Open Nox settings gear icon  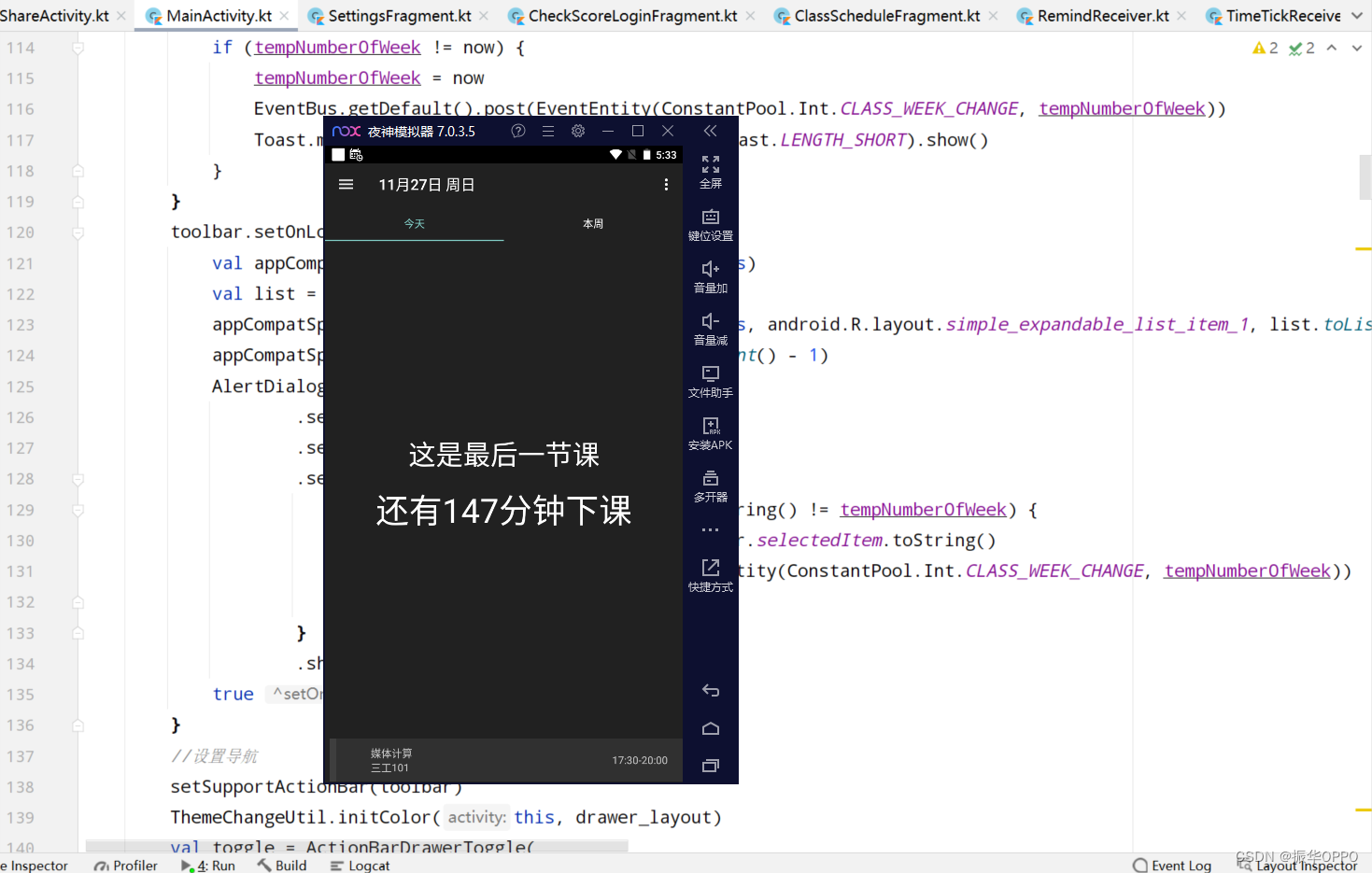click(x=578, y=131)
